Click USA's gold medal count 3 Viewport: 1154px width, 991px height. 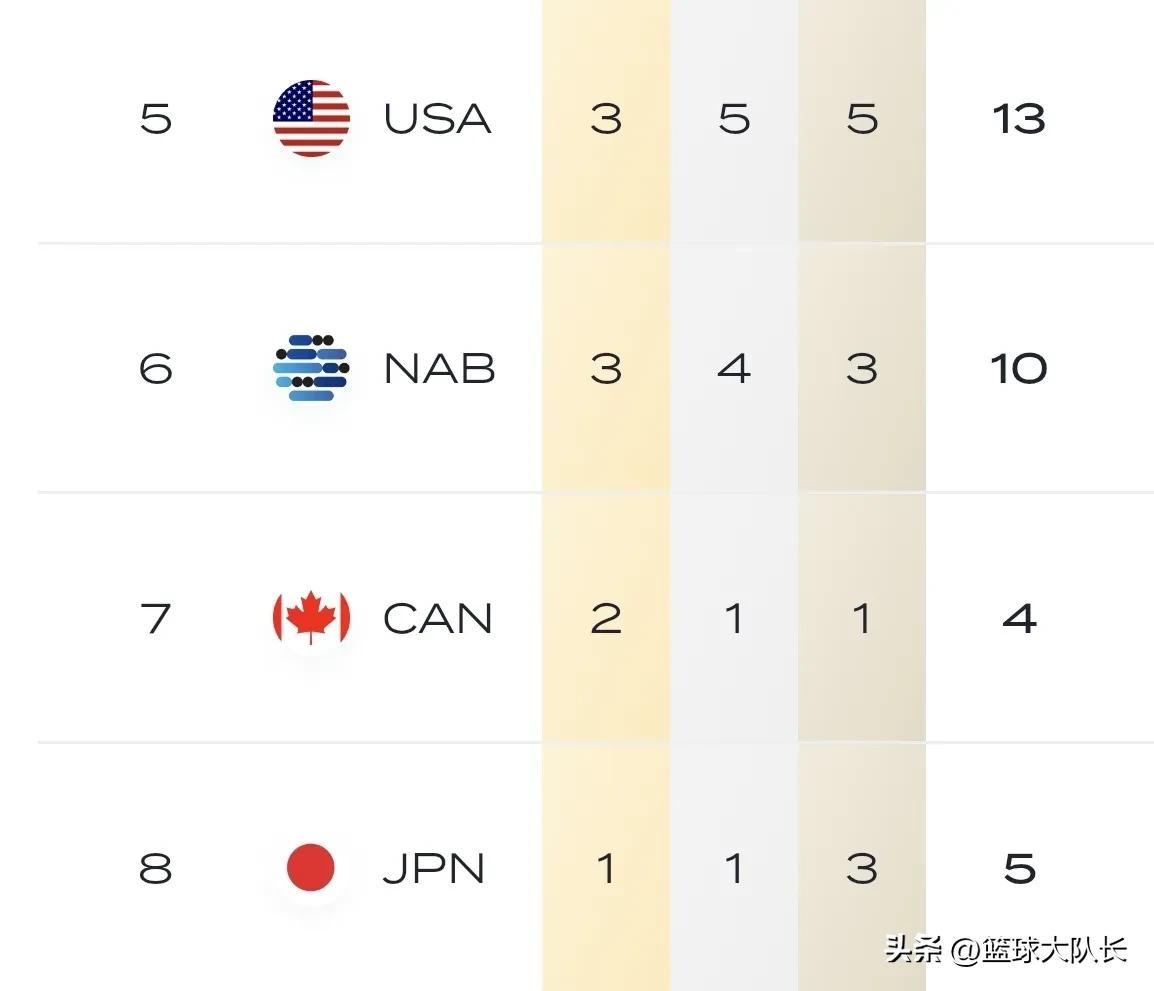pos(606,118)
